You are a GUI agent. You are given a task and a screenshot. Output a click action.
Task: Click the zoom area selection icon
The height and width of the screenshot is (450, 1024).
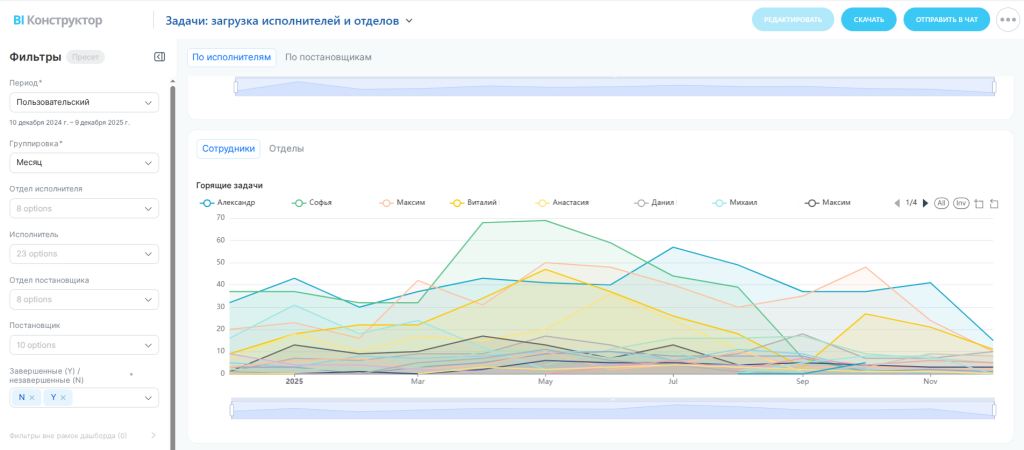click(x=979, y=203)
